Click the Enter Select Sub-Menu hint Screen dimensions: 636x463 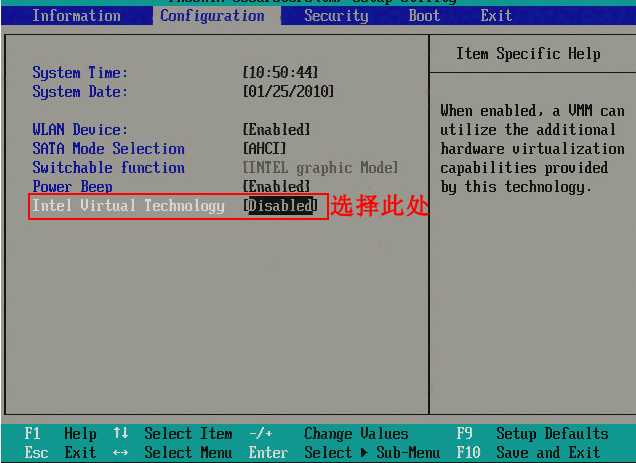tap(344, 452)
